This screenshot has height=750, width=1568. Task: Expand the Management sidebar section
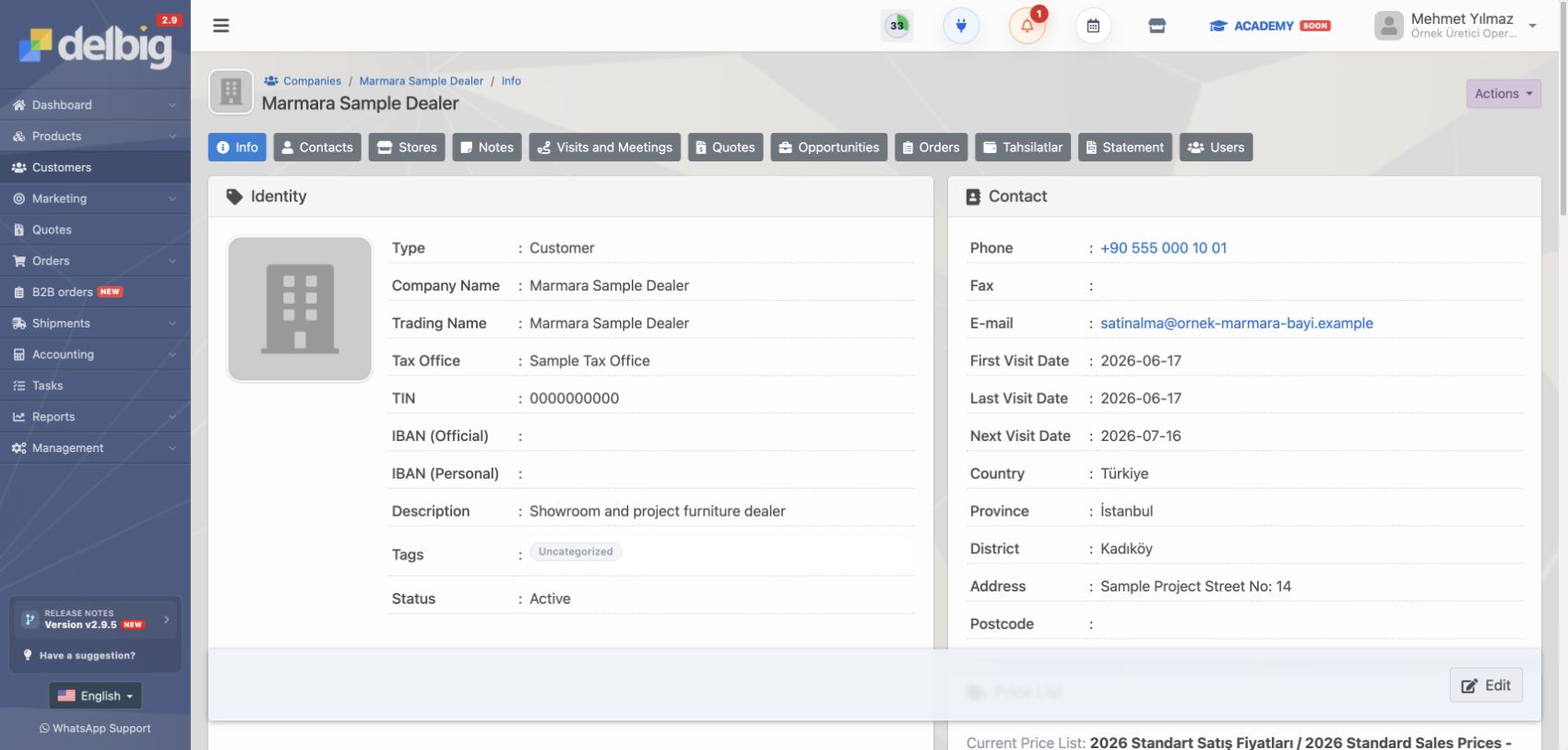pyautogui.click(x=95, y=447)
